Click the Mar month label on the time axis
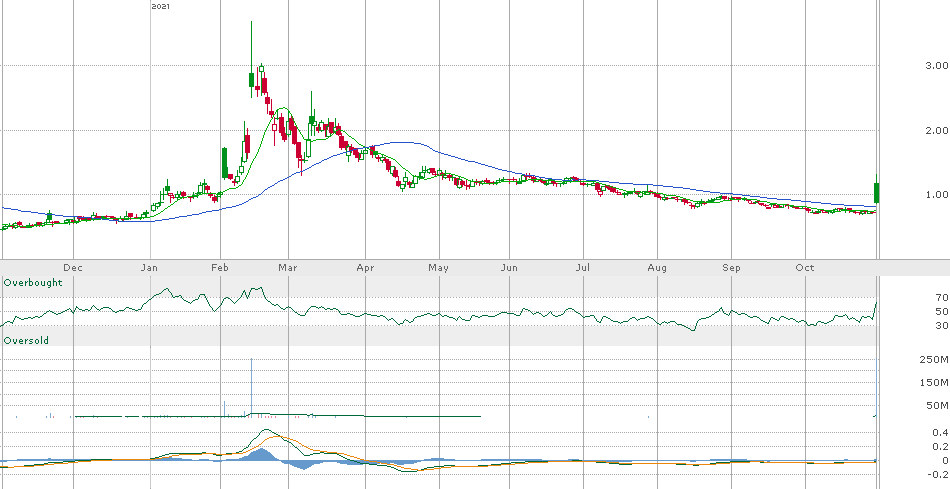 click(288, 268)
